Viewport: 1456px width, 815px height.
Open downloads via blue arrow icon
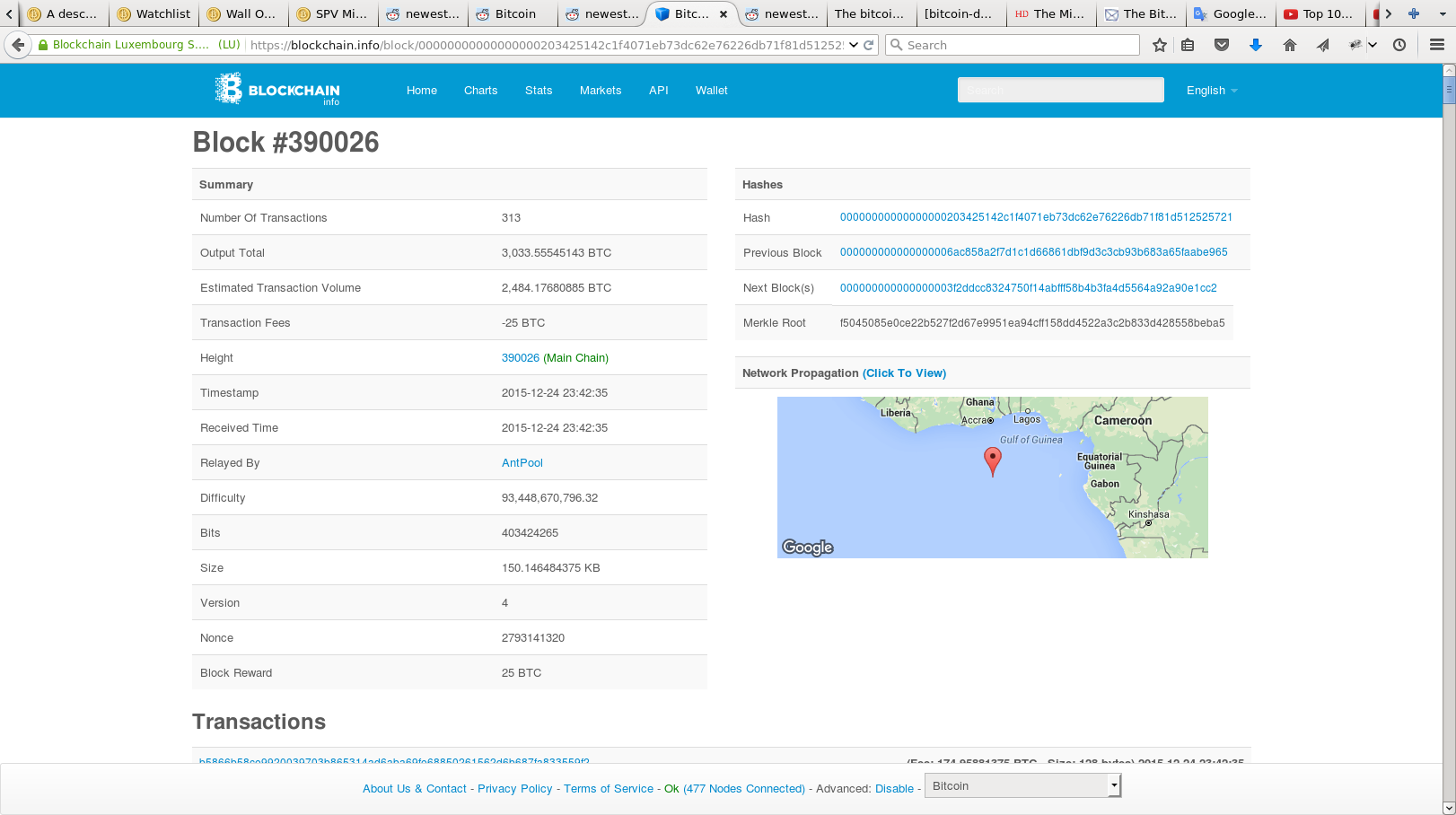1256,45
